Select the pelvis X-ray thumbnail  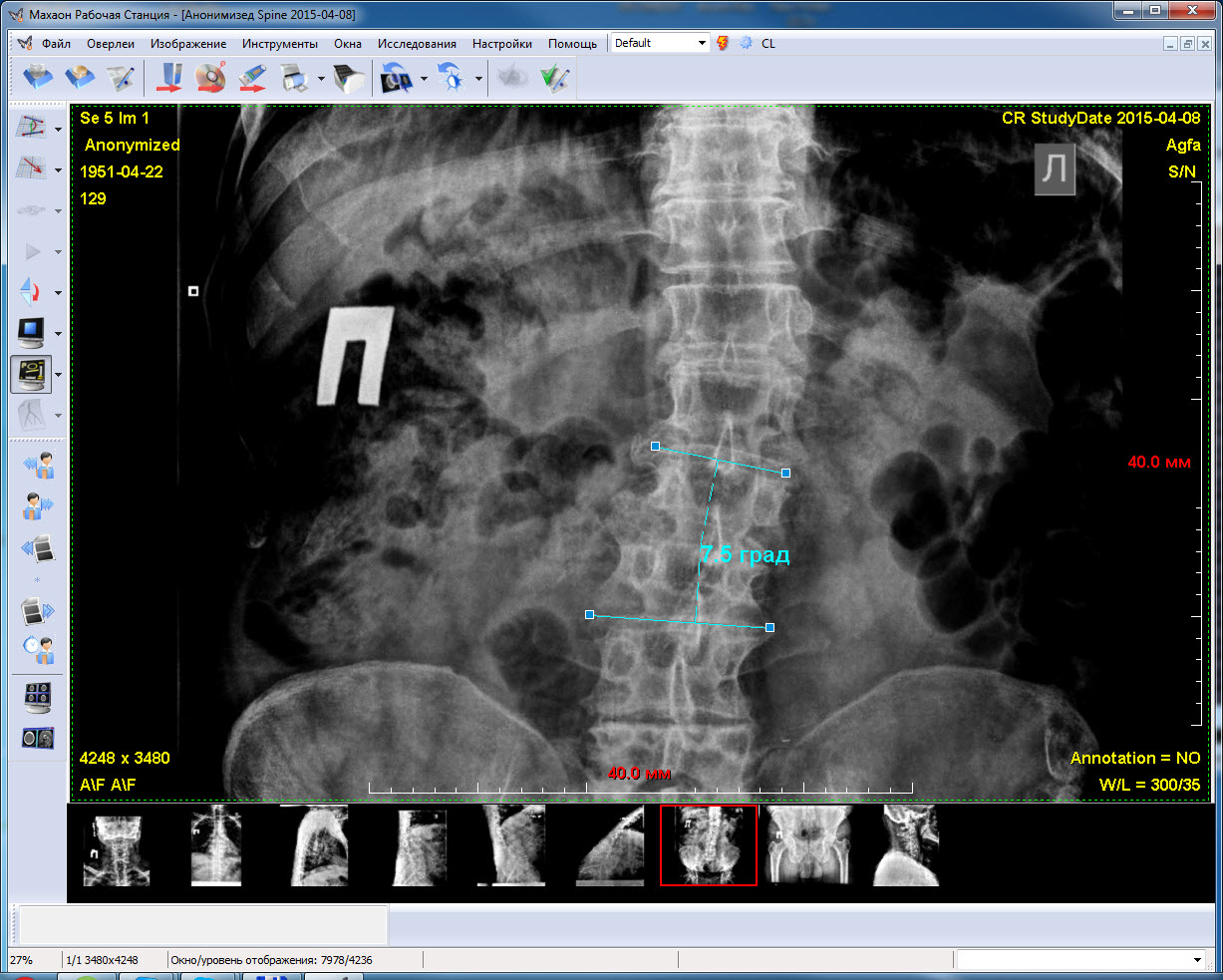pyautogui.click(x=808, y=845)
